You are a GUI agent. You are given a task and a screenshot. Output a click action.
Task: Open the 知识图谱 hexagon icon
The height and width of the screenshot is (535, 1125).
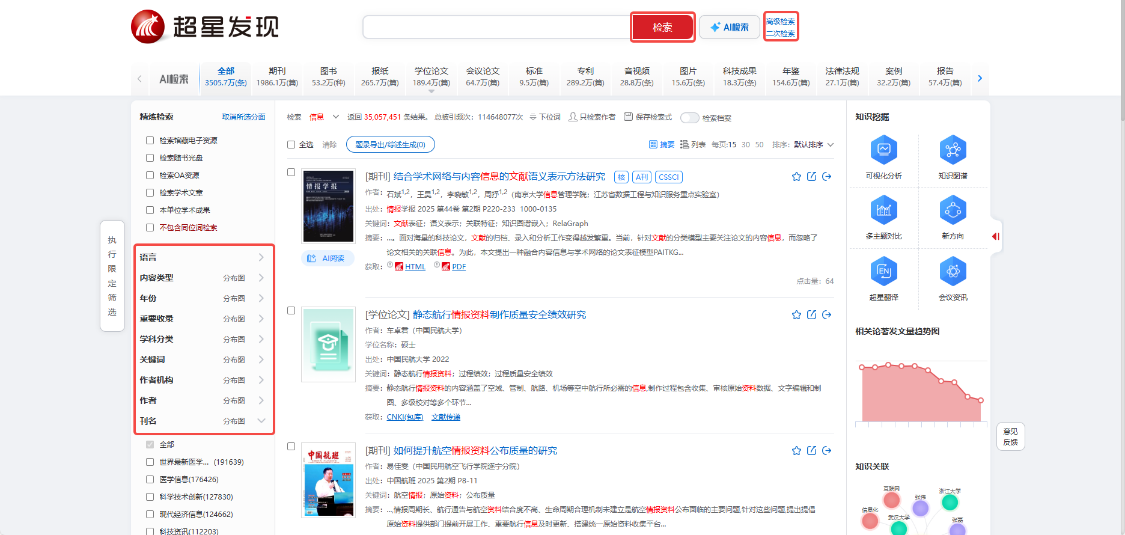click(952, 151)
